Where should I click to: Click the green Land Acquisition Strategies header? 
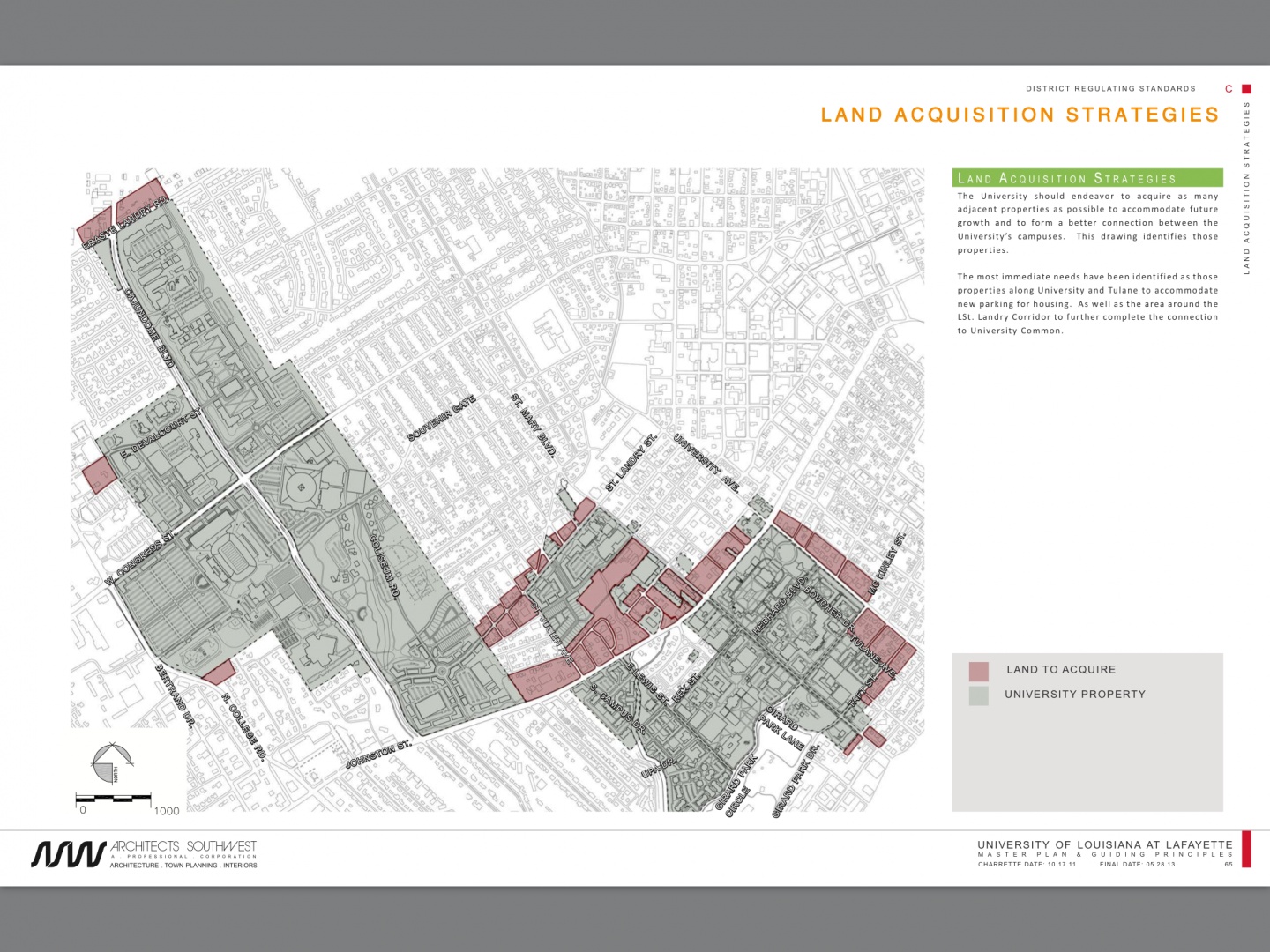click(1087, 178)
